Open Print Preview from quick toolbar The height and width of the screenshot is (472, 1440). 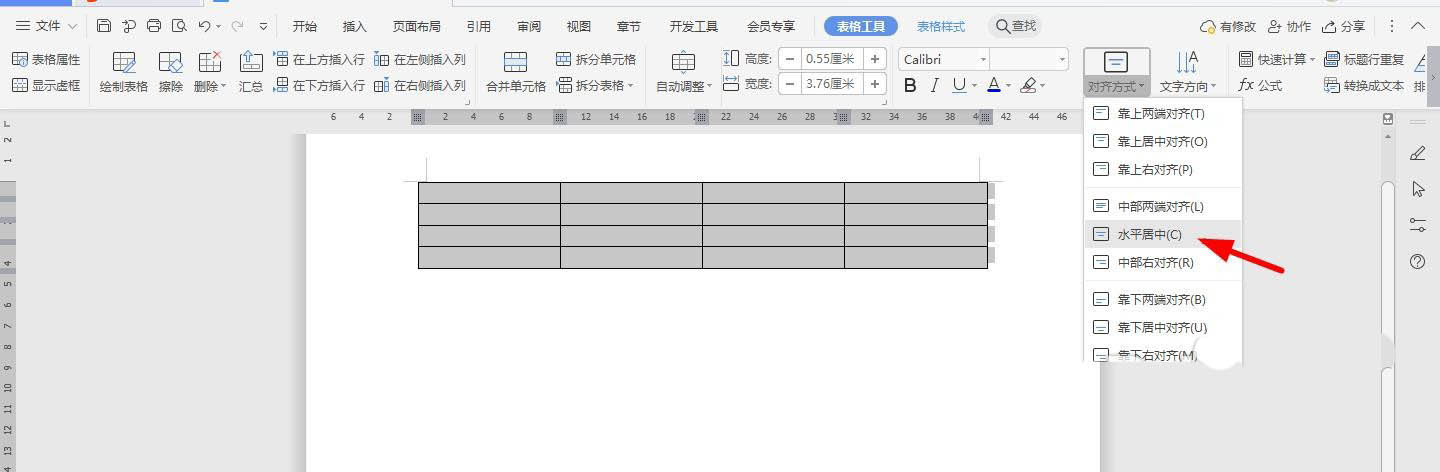179,26
